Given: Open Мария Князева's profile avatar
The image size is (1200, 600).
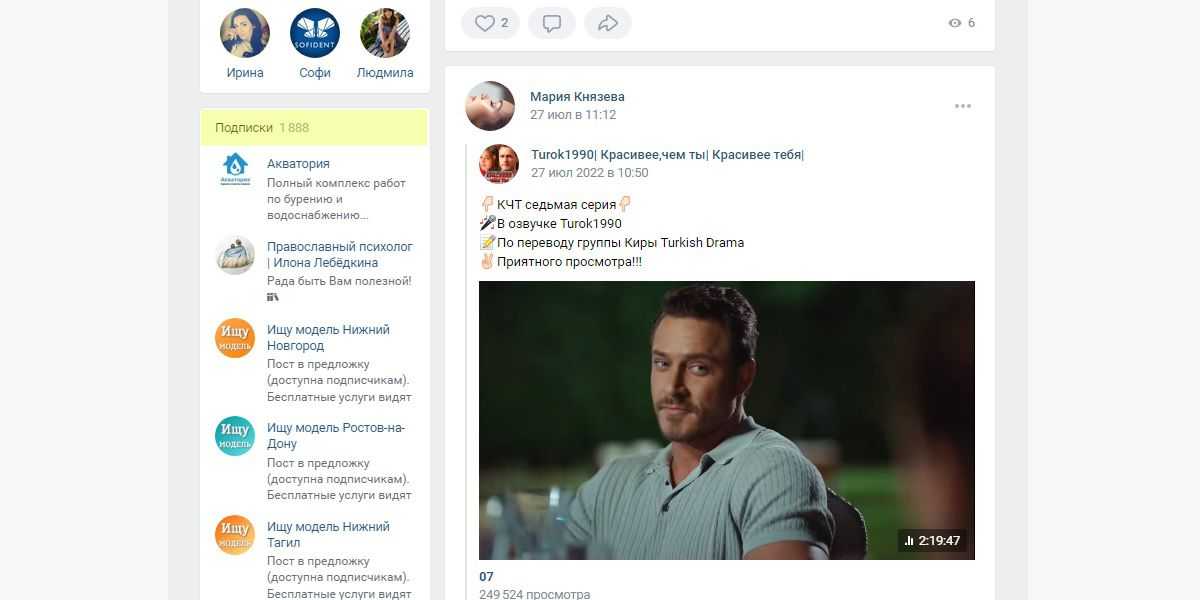Looking at the screenshot, I should click(490, 106).
